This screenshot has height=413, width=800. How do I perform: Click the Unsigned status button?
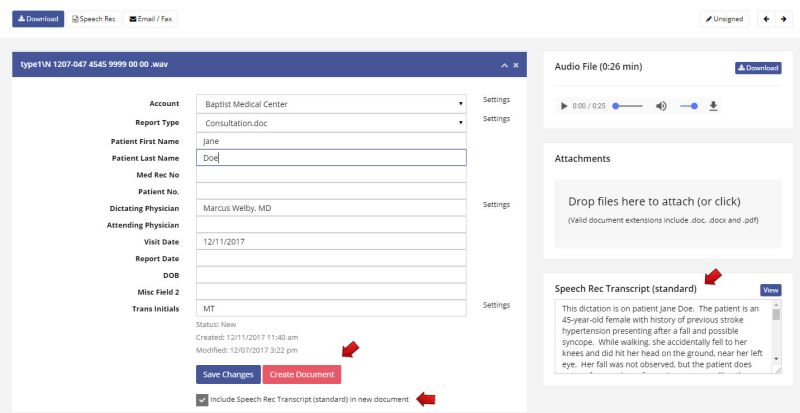point(725,19)
